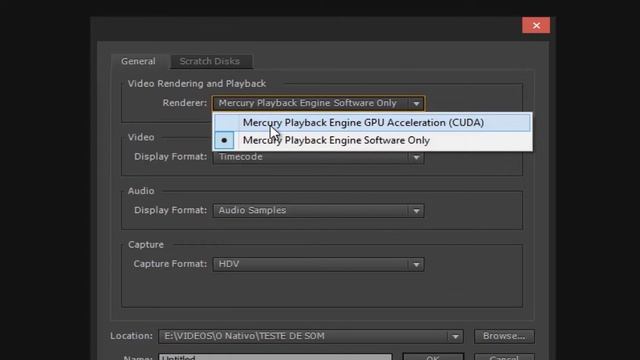
Task: Switch to the General tab
Action: [x=138, y=61]
